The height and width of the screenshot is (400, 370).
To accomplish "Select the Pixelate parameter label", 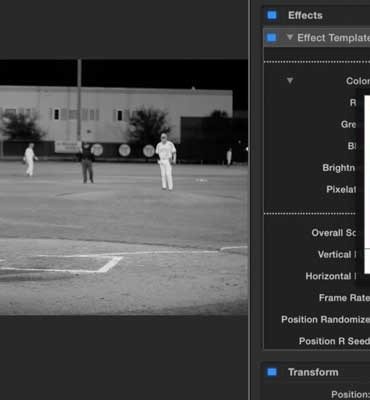I will [341, 189].
